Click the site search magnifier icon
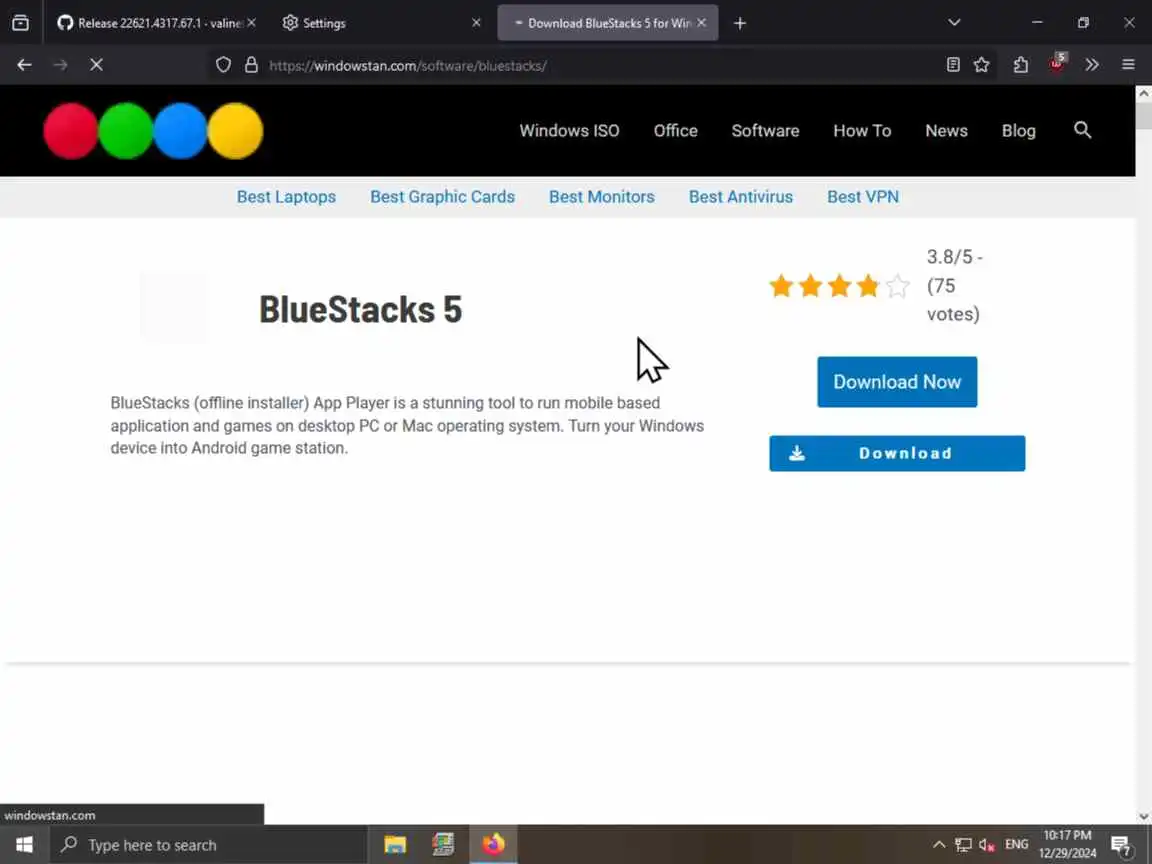Image resolution: width=1152 pixels, height=864 pixels. 1082,130
